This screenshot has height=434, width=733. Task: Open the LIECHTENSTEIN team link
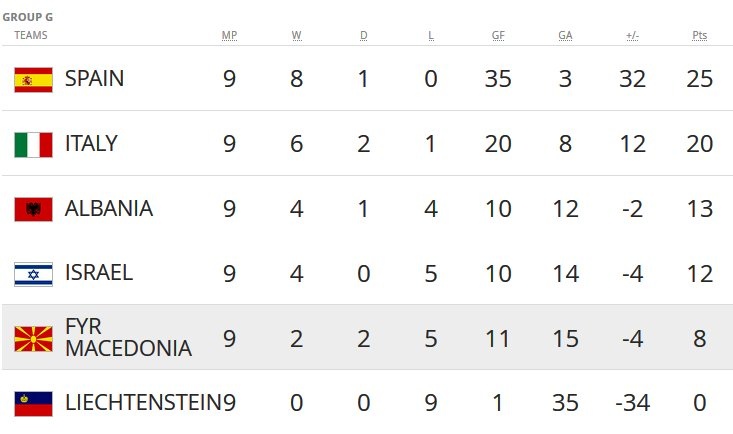(x=142, y=403)
